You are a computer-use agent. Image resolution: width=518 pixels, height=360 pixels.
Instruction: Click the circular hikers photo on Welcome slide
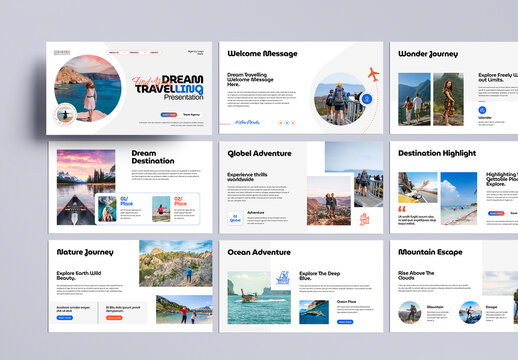coord(339,99)
